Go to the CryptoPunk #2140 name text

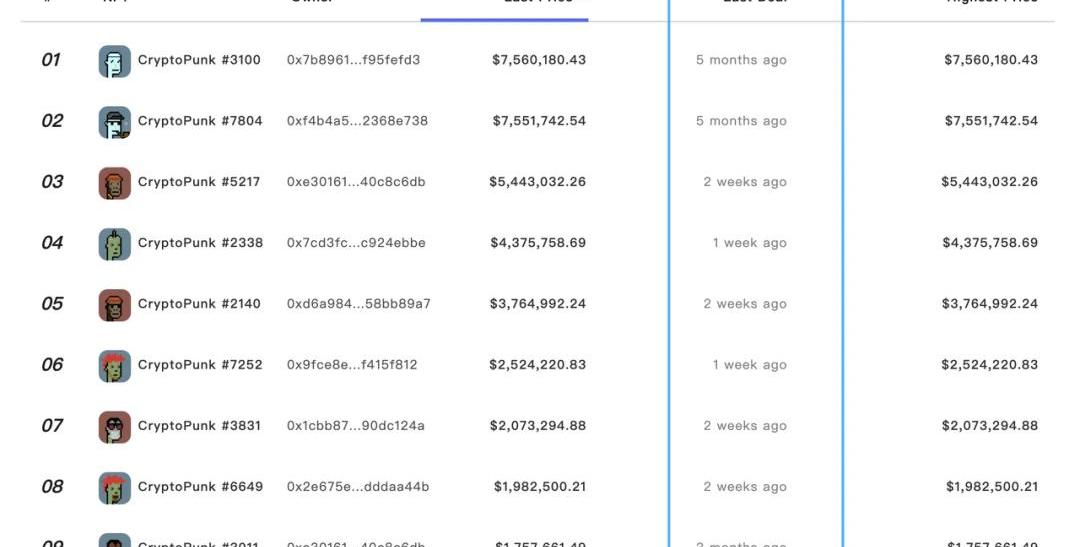[x=199, y=304]
